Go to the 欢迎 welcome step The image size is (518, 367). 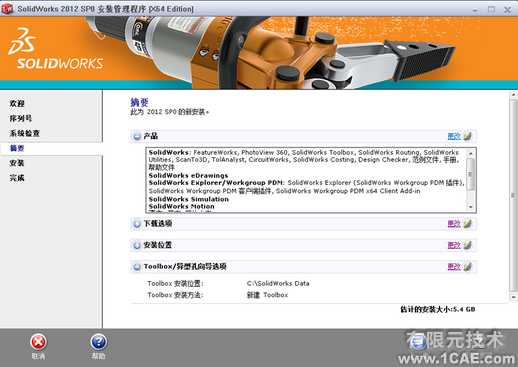click(x=17, y=104)
